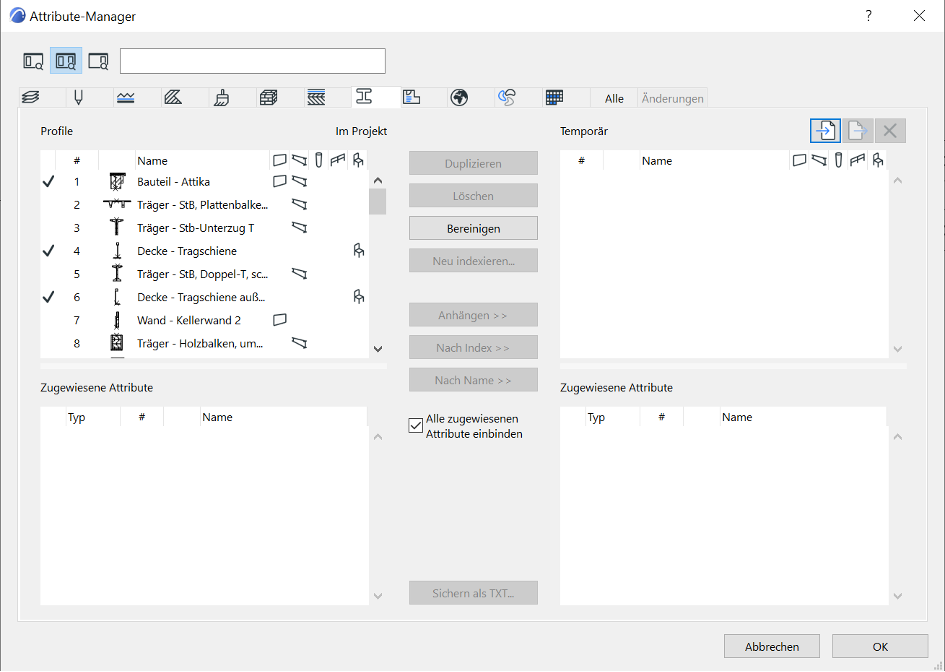
Task: Click the clear Temporär list X icon
Action: coord(890,131)
